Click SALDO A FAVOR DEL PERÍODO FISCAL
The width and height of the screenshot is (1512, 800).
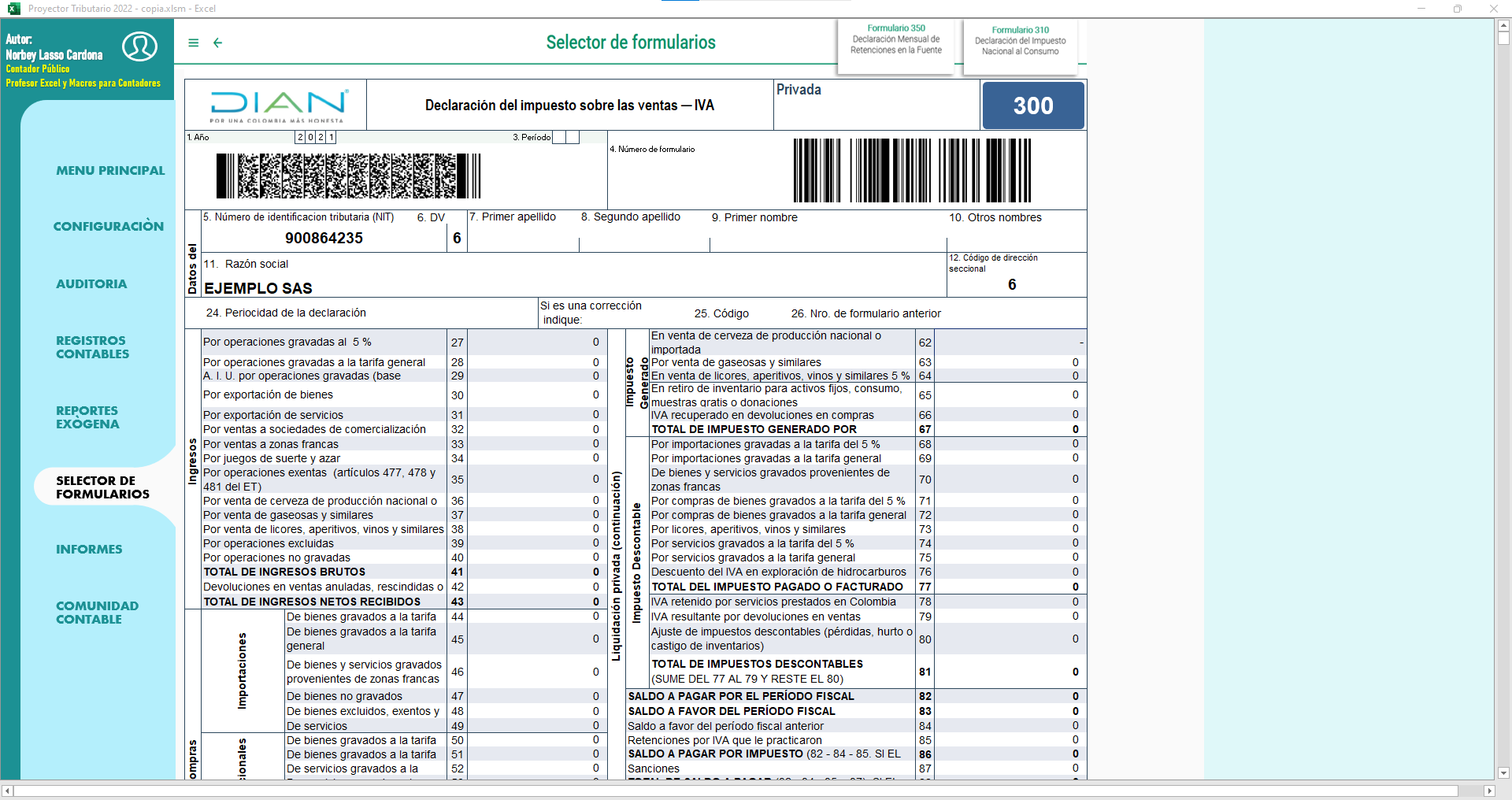click(x=731, y=712)
